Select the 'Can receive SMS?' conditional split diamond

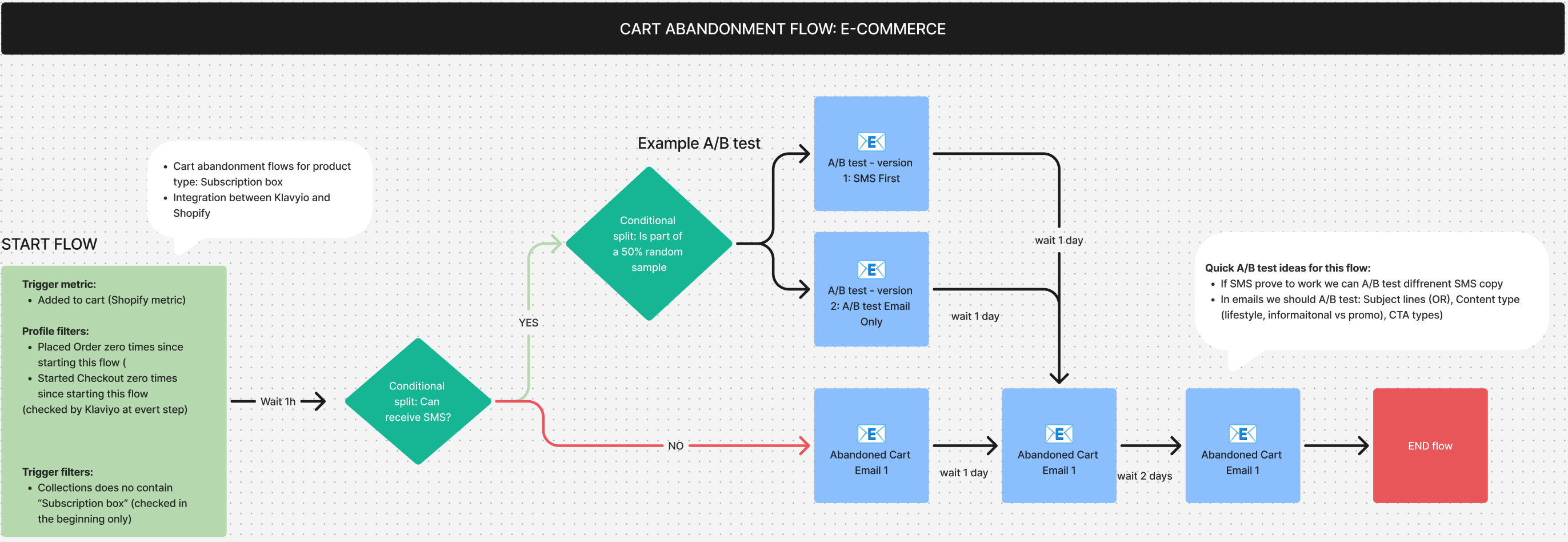tap(418, 401)
